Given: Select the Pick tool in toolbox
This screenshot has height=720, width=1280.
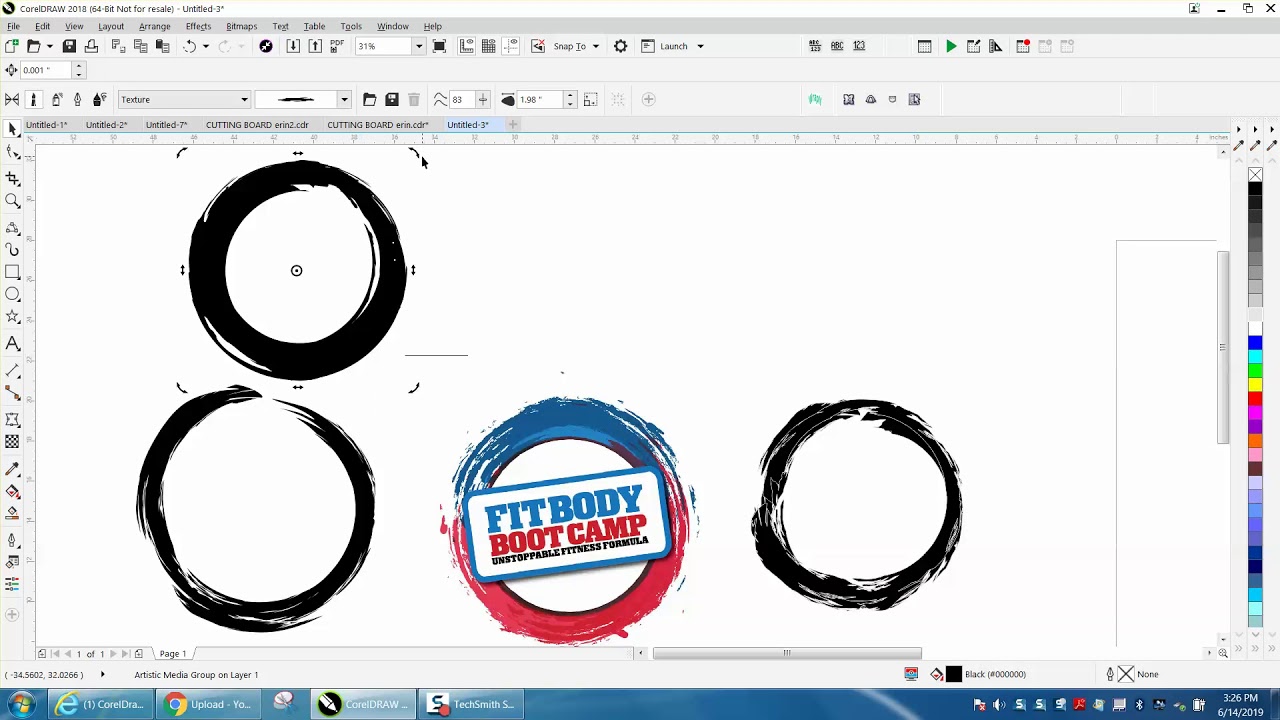Looking at the screenshot, I should click(x=12, y=129).
